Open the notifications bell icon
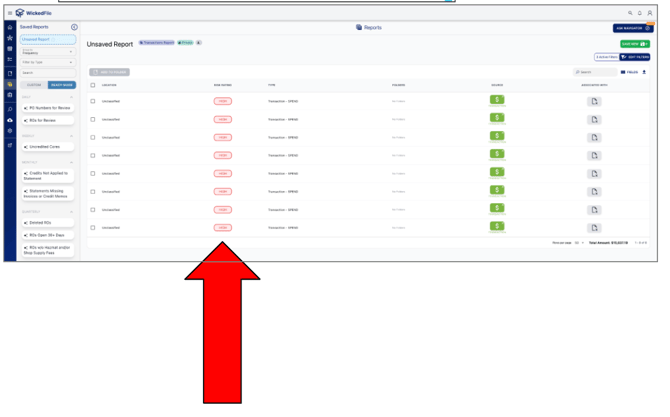Screen dimensions: 670x417 640,13
